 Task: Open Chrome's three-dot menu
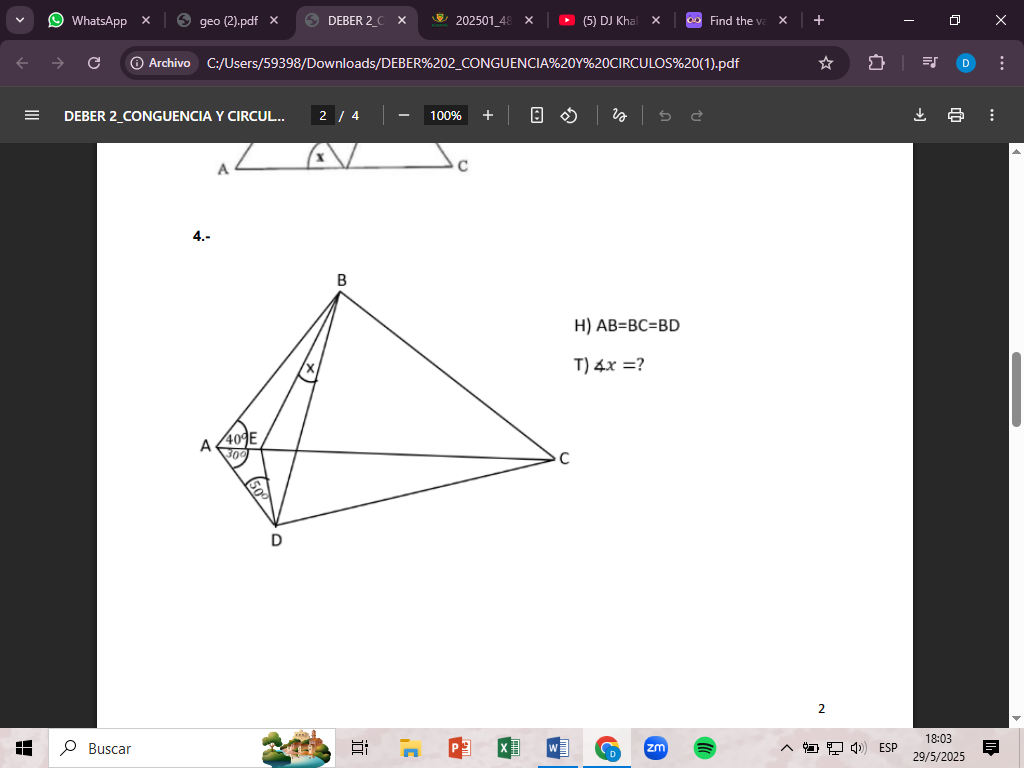coord(1002,62)
